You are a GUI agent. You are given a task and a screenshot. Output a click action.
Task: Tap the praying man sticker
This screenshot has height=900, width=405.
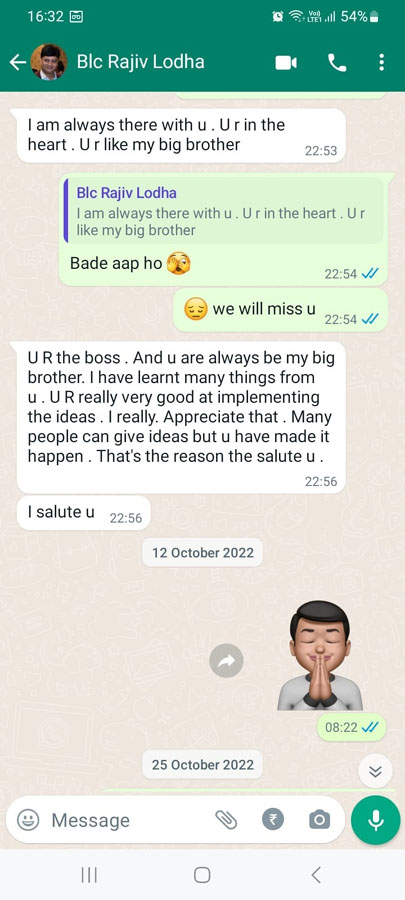tap(320, 655)
